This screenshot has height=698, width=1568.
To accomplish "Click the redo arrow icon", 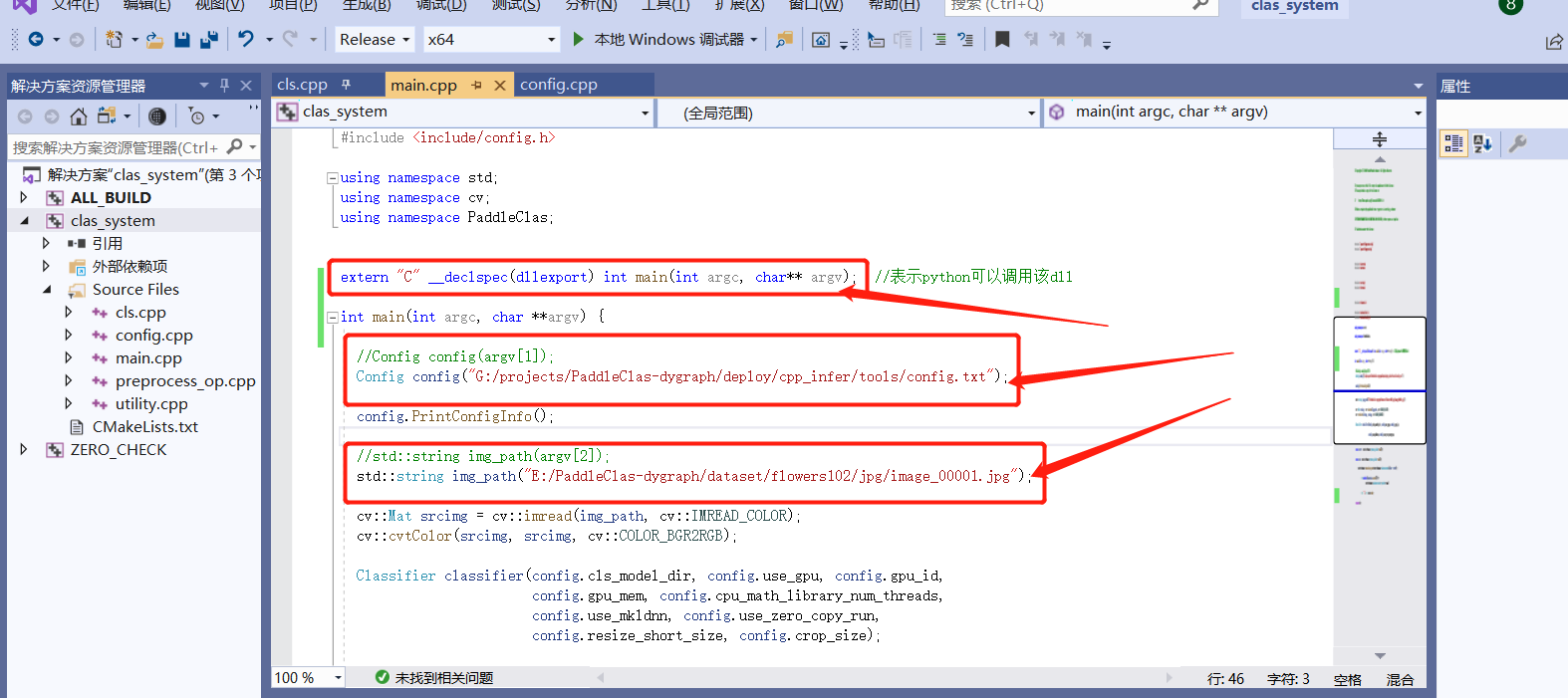I will (x=290, y=39).
